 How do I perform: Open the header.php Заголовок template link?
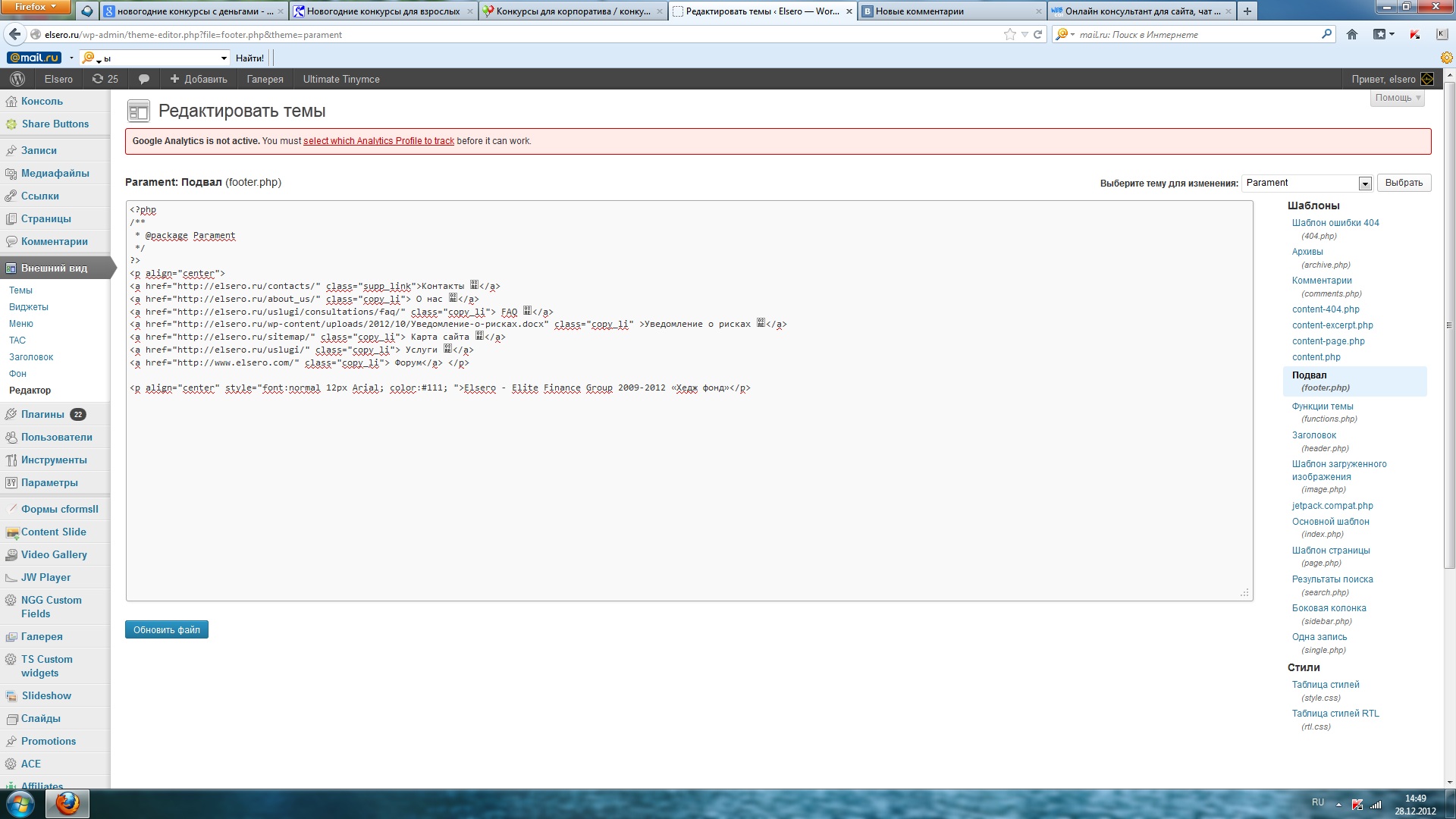tap(1313, 435)
